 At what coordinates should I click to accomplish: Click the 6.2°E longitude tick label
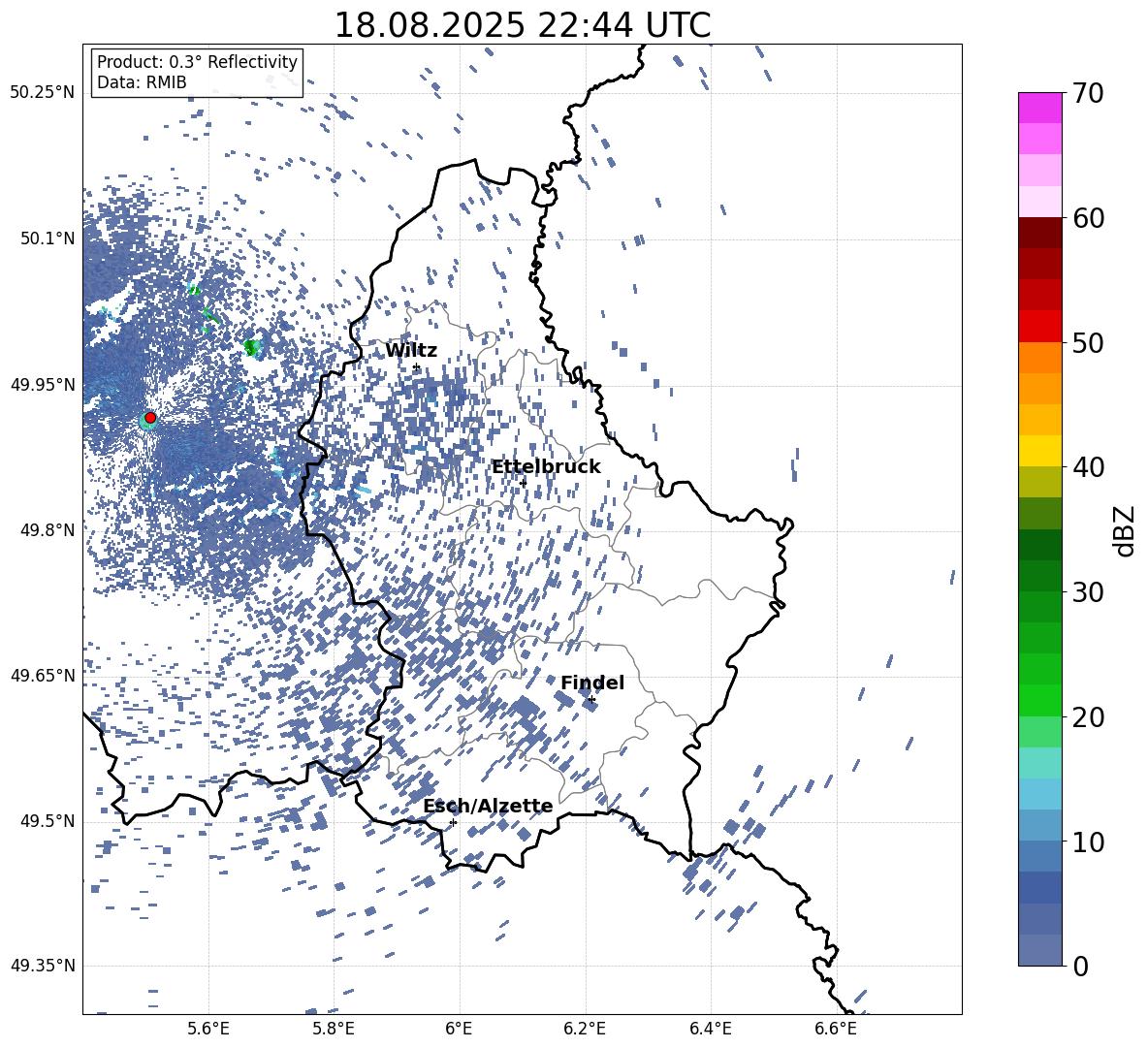tap(585, 1029)
